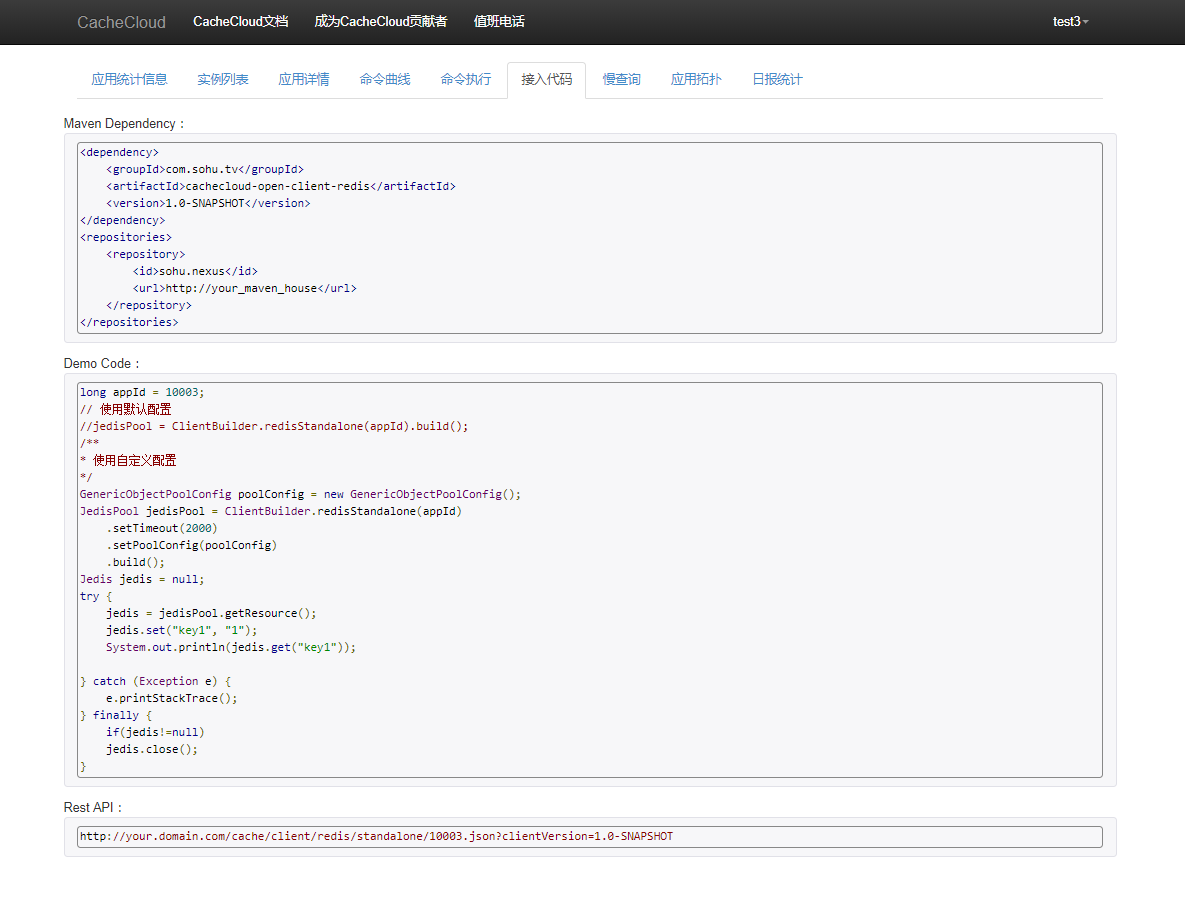Click the 使用默认配置 comment line
Screen dimensions: 1185x899
click(x=126, y=409)
